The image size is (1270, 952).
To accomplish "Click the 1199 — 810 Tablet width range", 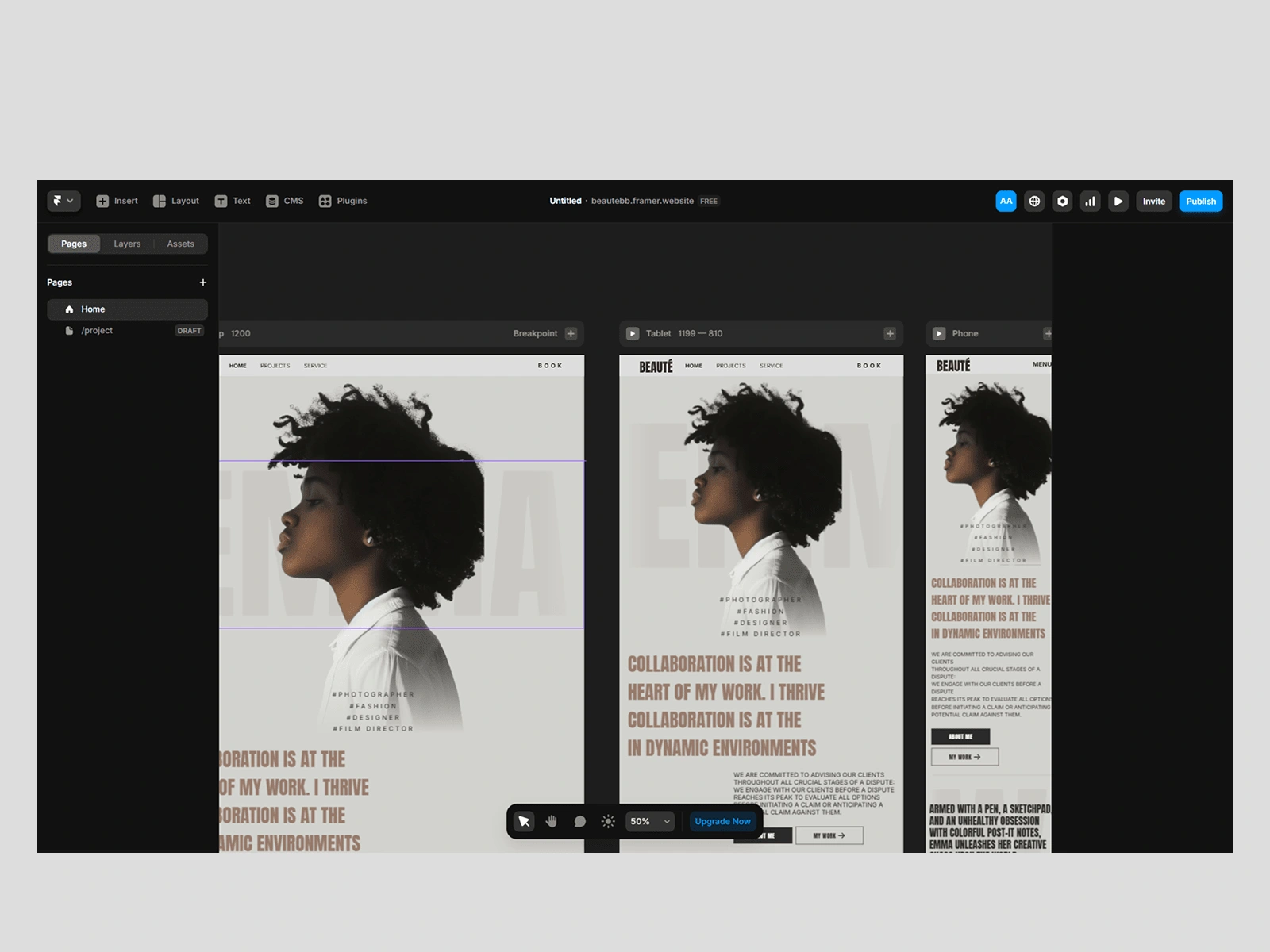I will tap(700, 333).
